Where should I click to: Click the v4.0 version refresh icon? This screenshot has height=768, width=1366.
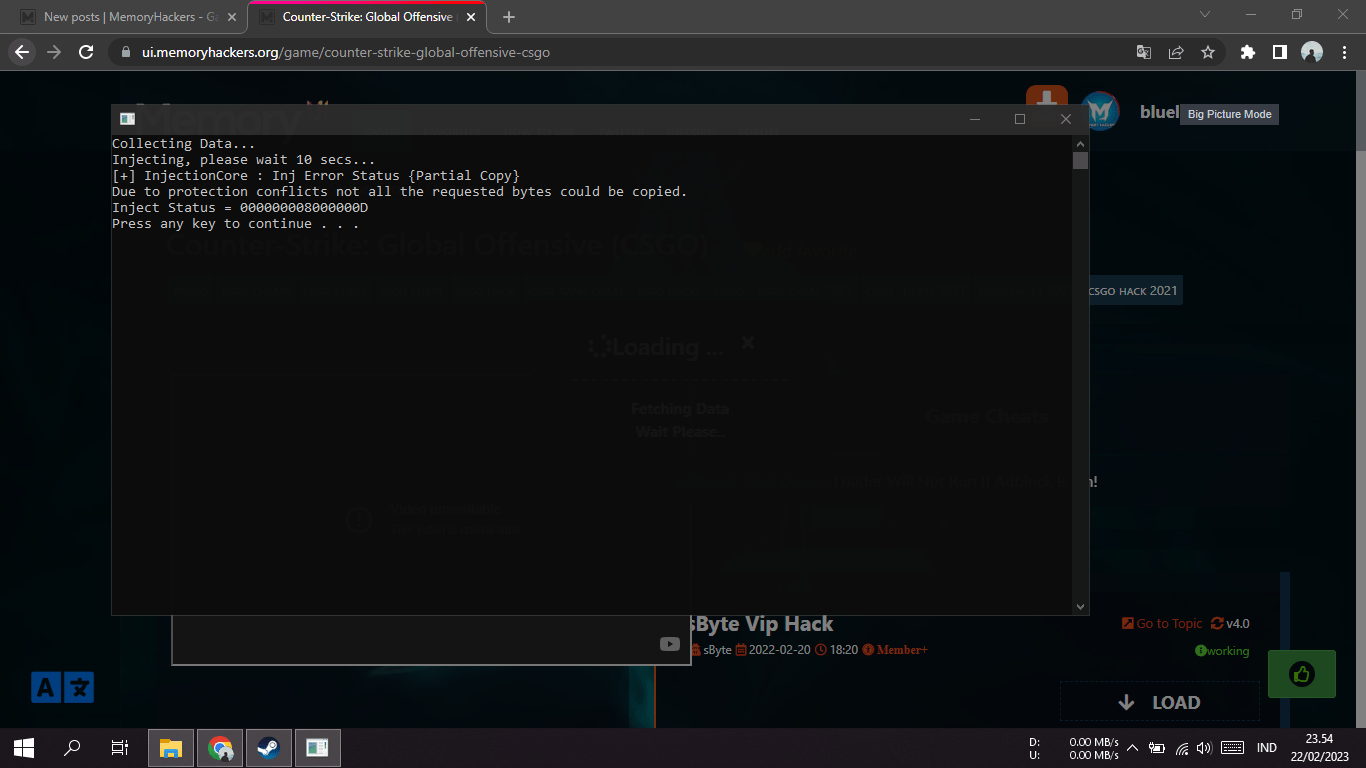click(1217, 623)
